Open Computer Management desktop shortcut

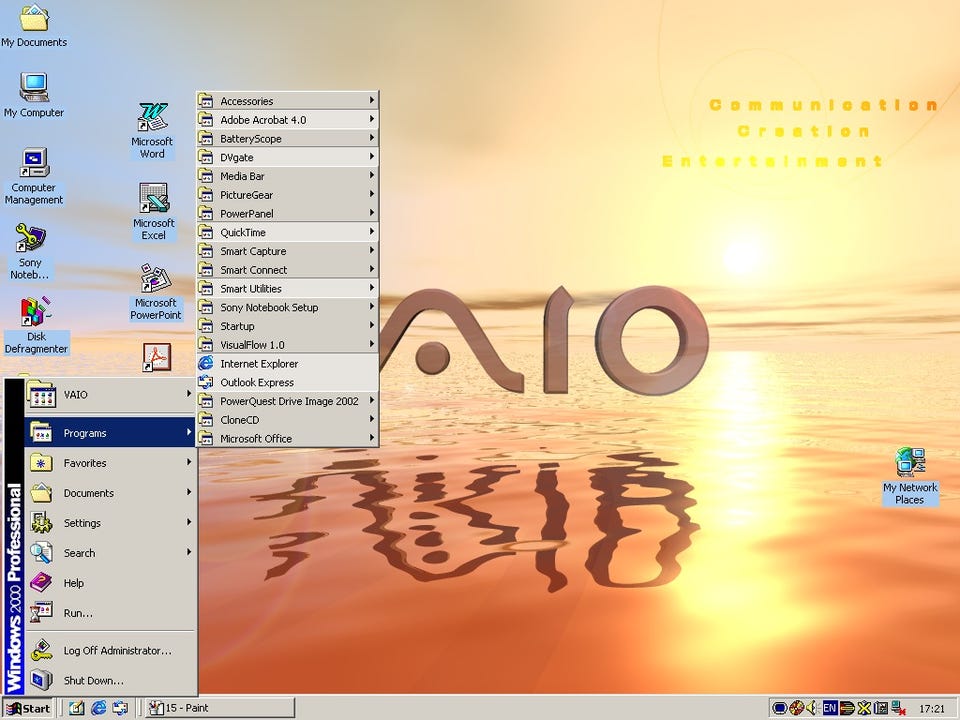click(34, 176)
